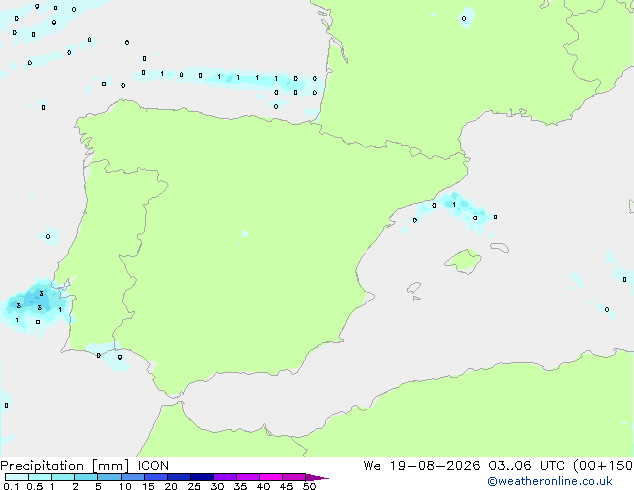Click the '25' legend scale label

(194, 486)
